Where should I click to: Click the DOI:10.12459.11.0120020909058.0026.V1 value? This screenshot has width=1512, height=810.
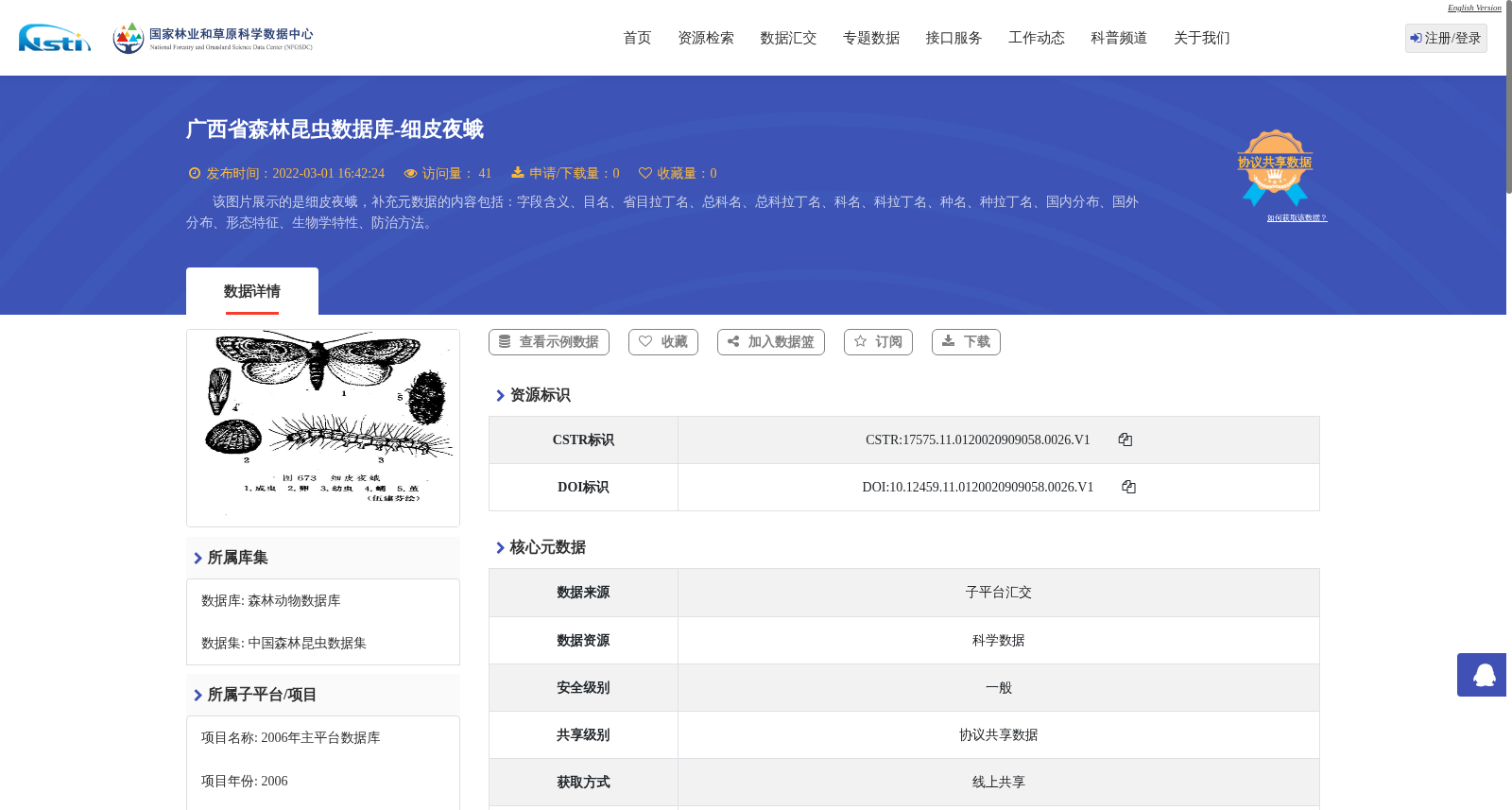click(x=978, y=488)
